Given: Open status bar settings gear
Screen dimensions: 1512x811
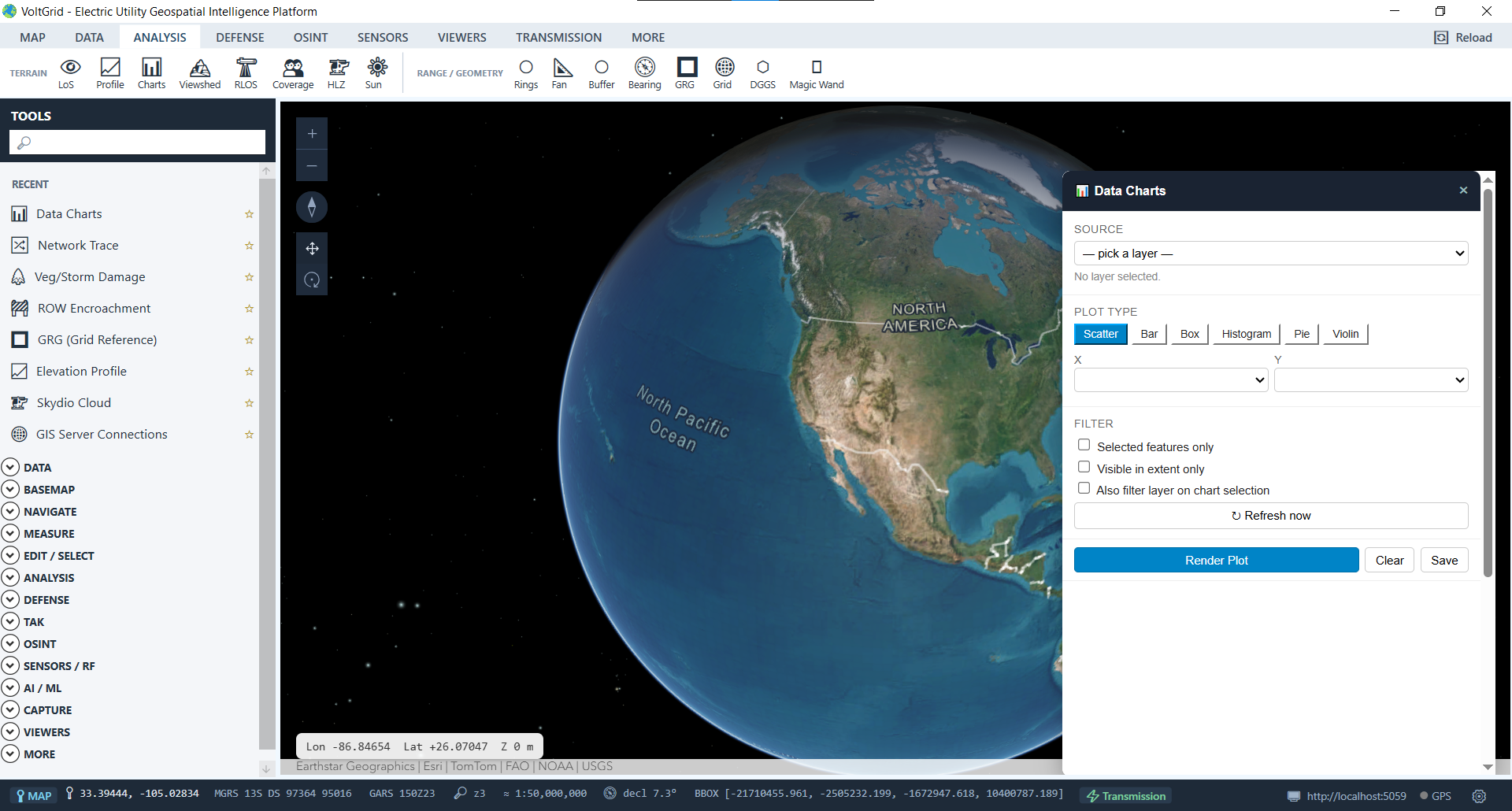Looking at the screenshot, I should tap(1479, 796).
